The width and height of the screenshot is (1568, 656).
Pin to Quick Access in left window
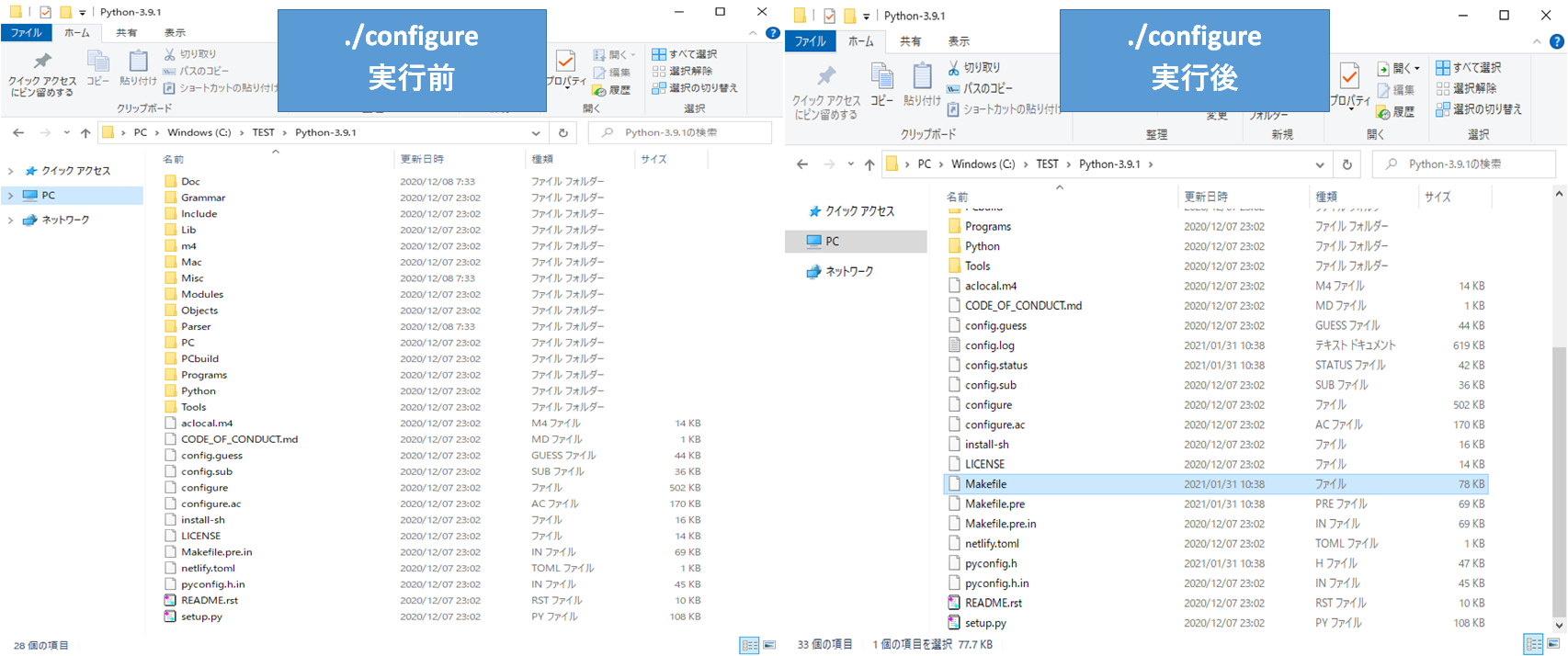tap(42, 74)
